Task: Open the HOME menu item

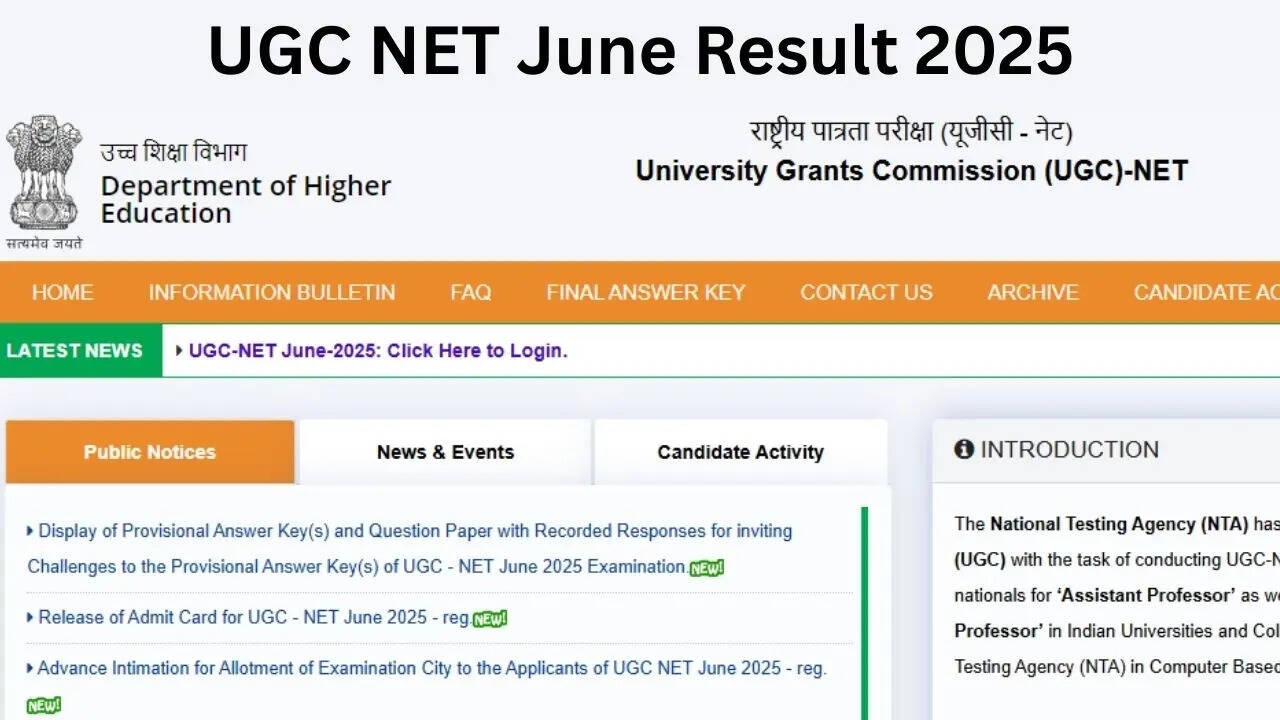Action: pyautogui.click(x=62, y=292)
